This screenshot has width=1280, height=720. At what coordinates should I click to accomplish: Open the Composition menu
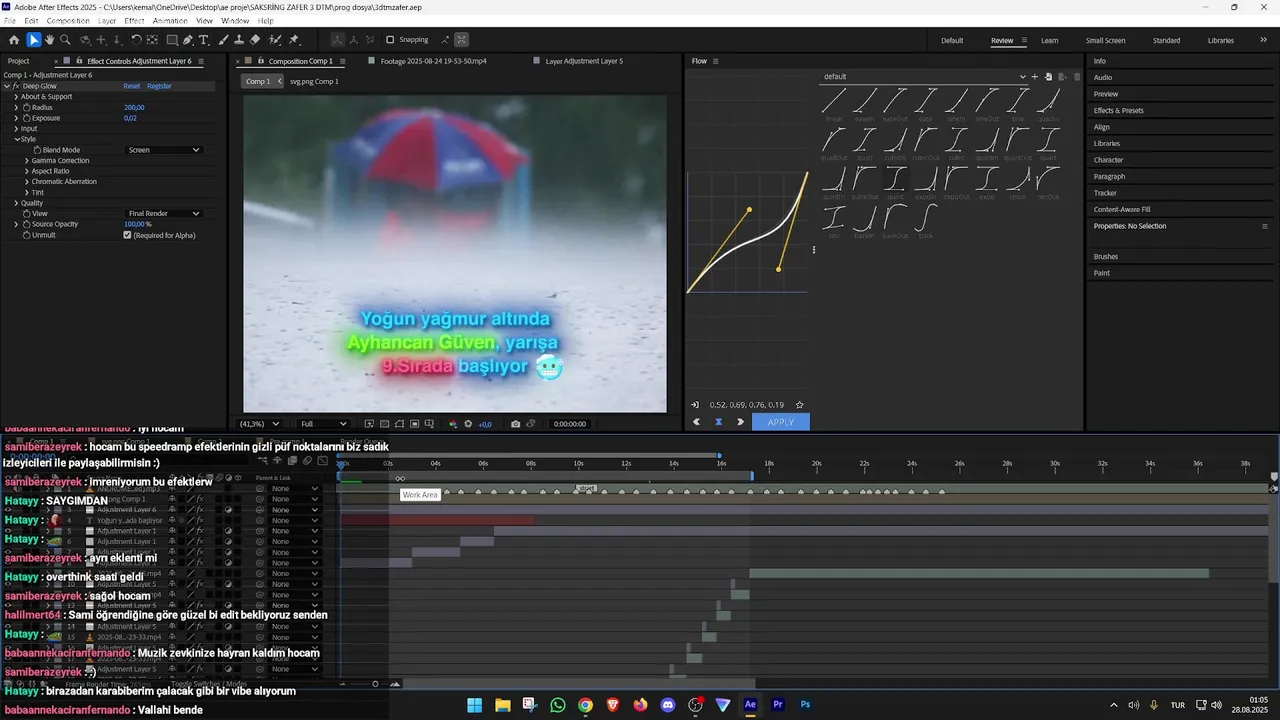68,21
